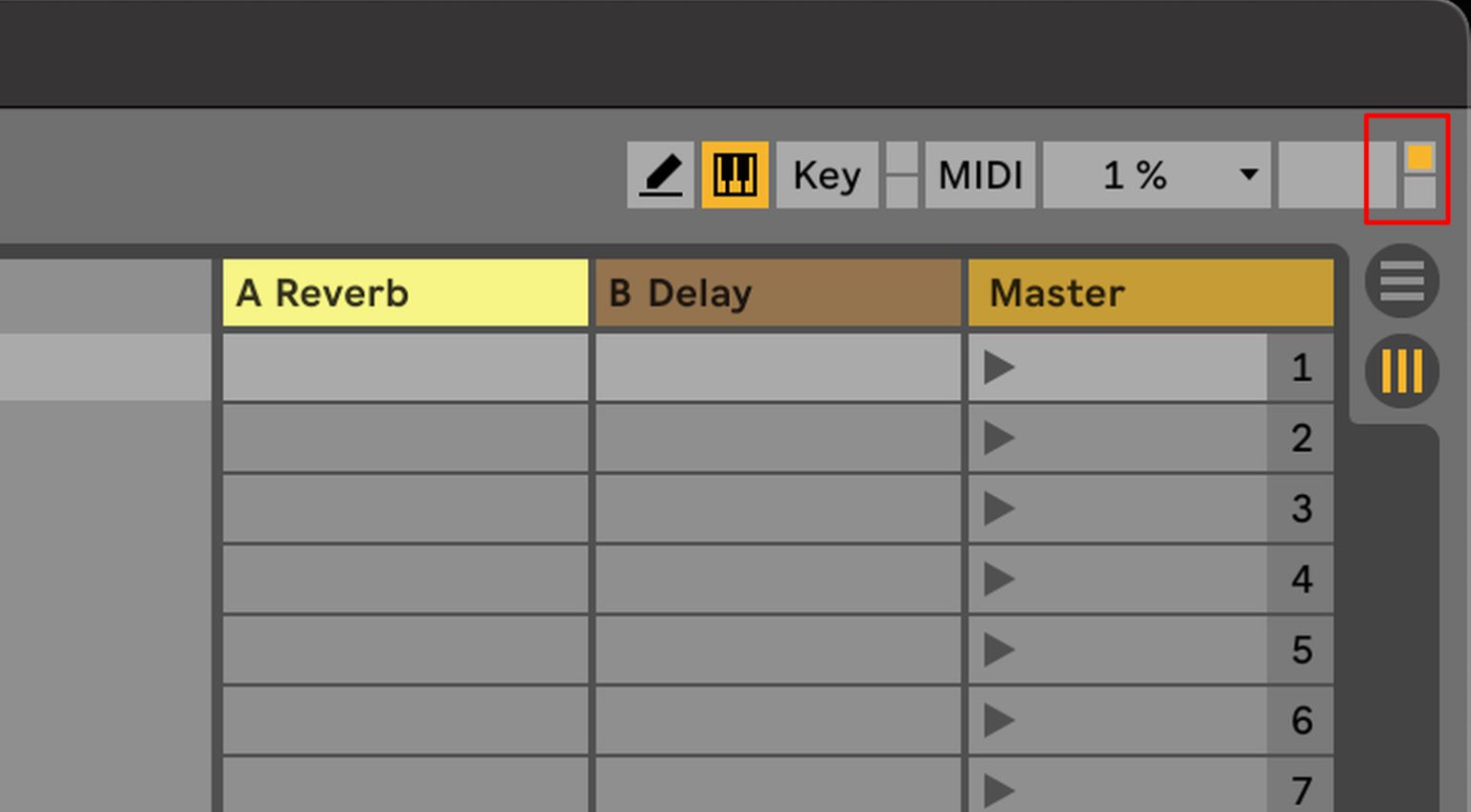Launch scene 3 with its play triangle
The width and height of the screenshot is (1471, 812).
pos(999,508)
